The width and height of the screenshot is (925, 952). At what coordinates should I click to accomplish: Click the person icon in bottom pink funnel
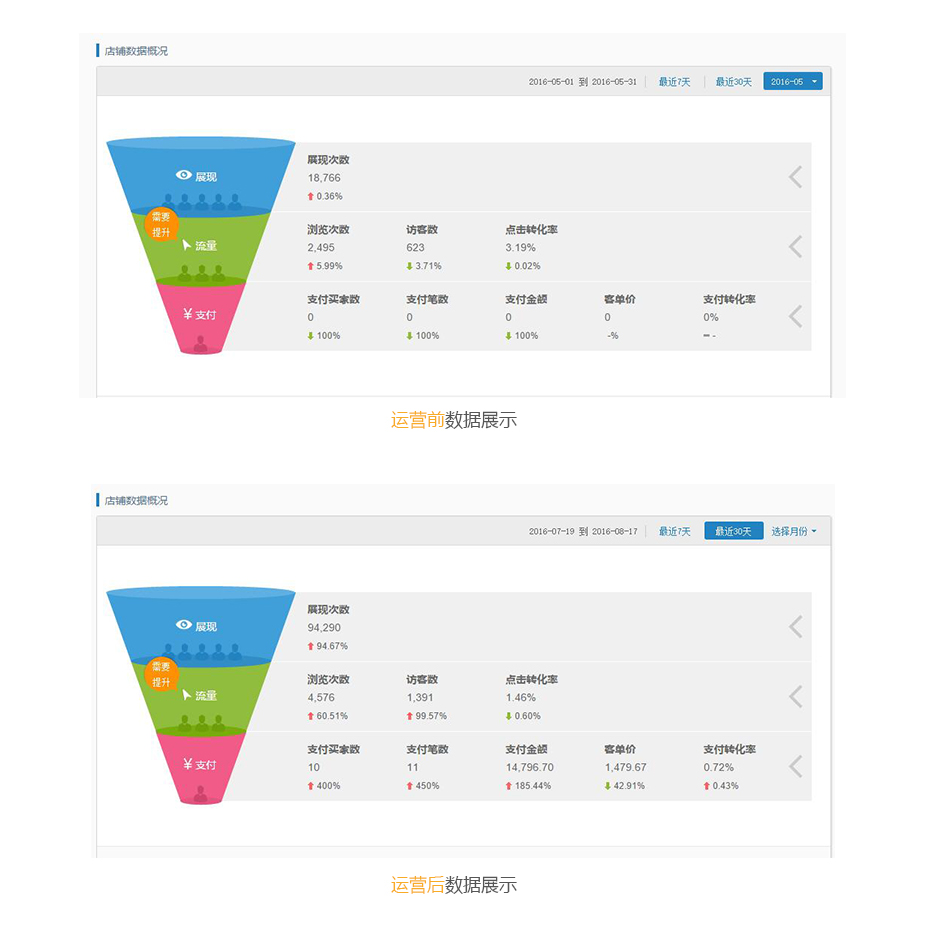pyautogui.click(x=200, y=794)
